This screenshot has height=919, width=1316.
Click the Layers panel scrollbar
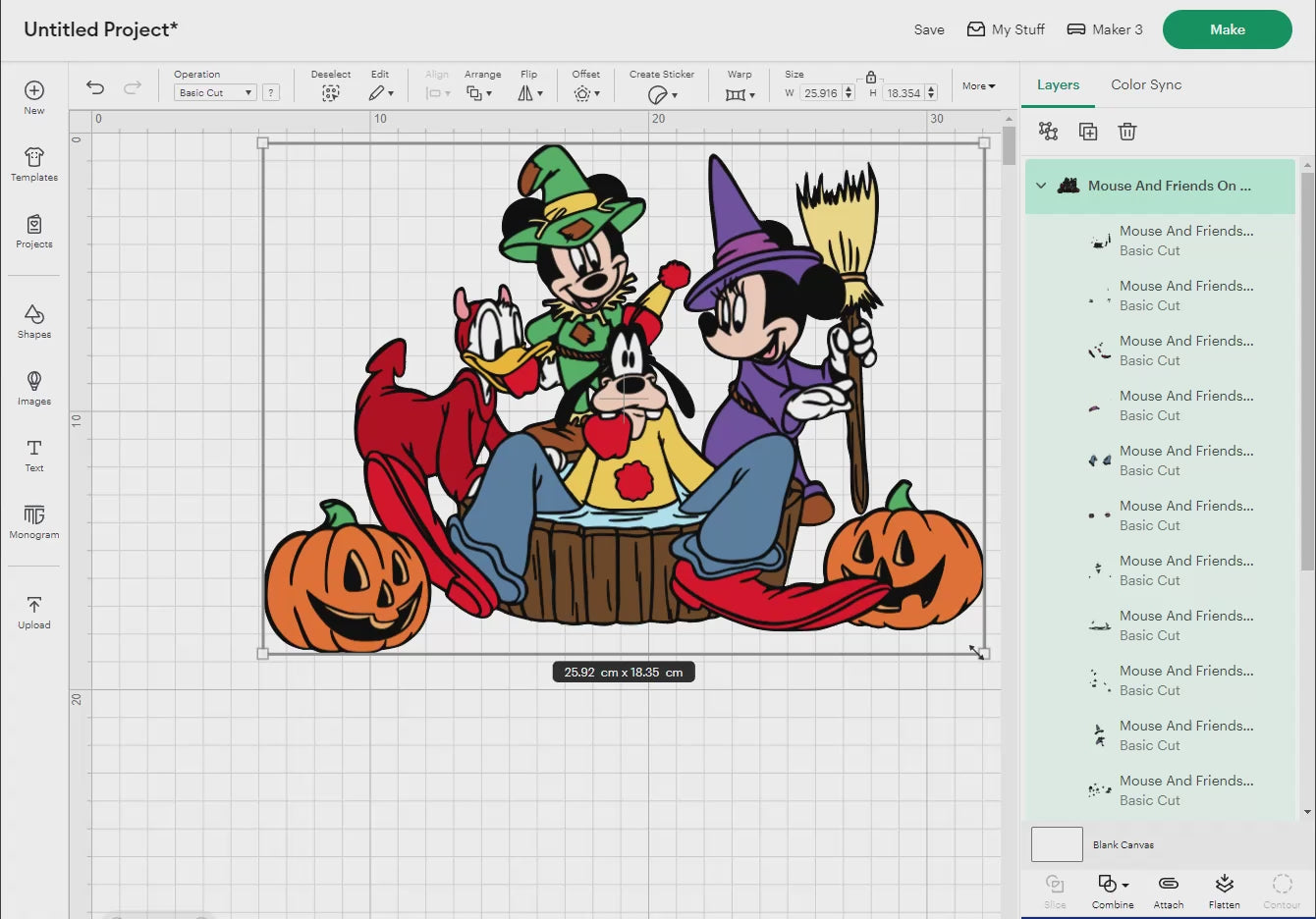tap(1307, 371)
